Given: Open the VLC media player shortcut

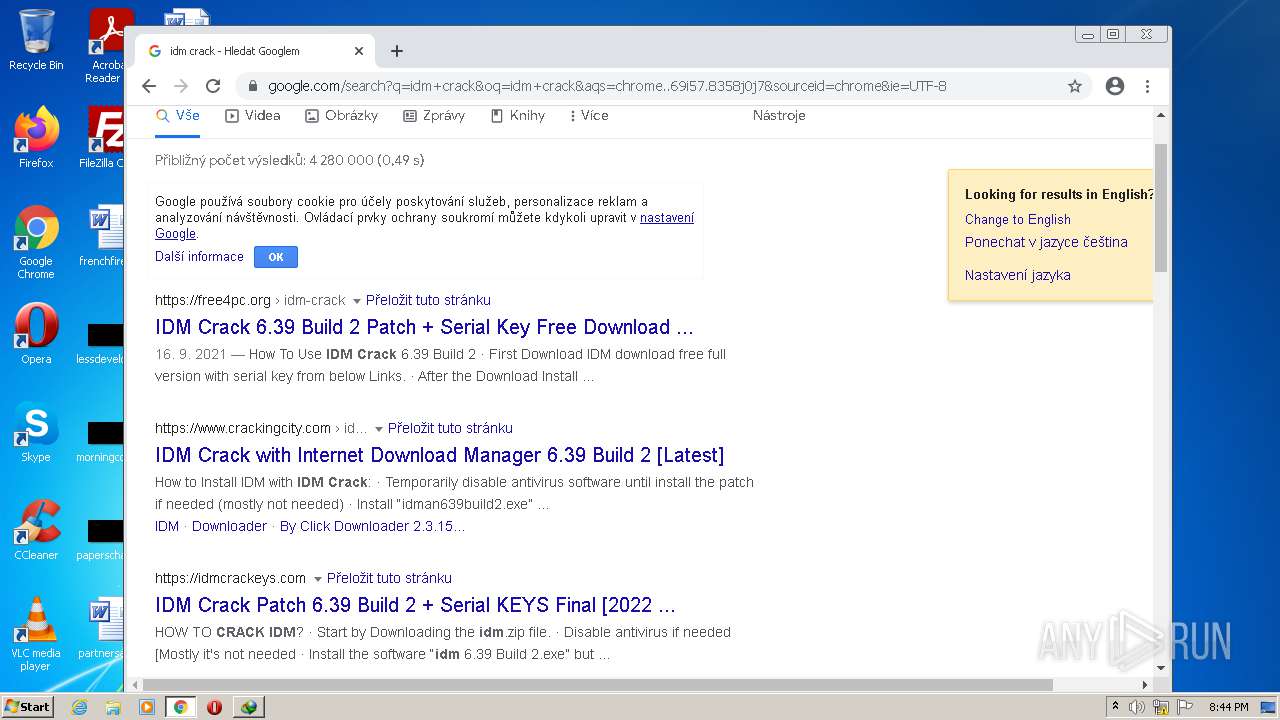Looking at the screenshot, I should [36, 634].
